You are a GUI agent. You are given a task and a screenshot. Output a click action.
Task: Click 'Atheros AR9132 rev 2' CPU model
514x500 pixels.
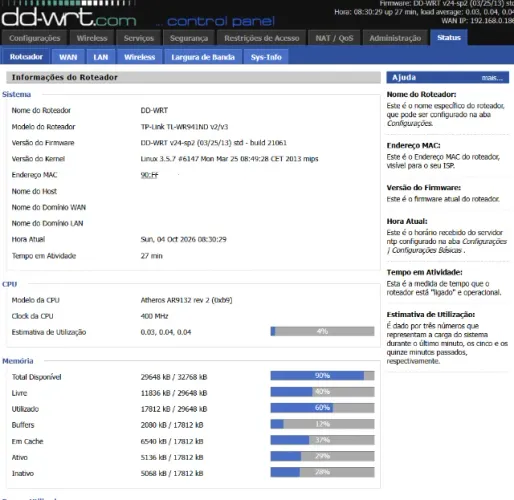(x=186, y=300)
